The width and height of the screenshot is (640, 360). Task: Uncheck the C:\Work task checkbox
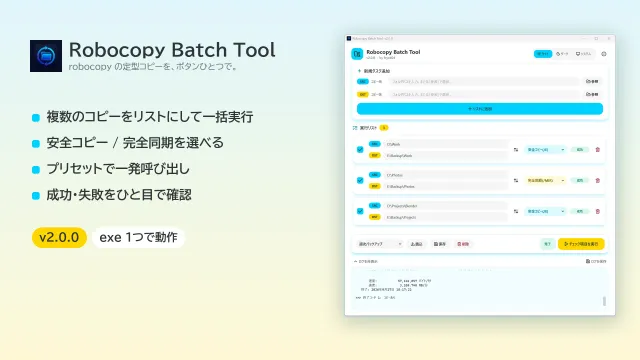click(x=360, y=150)
